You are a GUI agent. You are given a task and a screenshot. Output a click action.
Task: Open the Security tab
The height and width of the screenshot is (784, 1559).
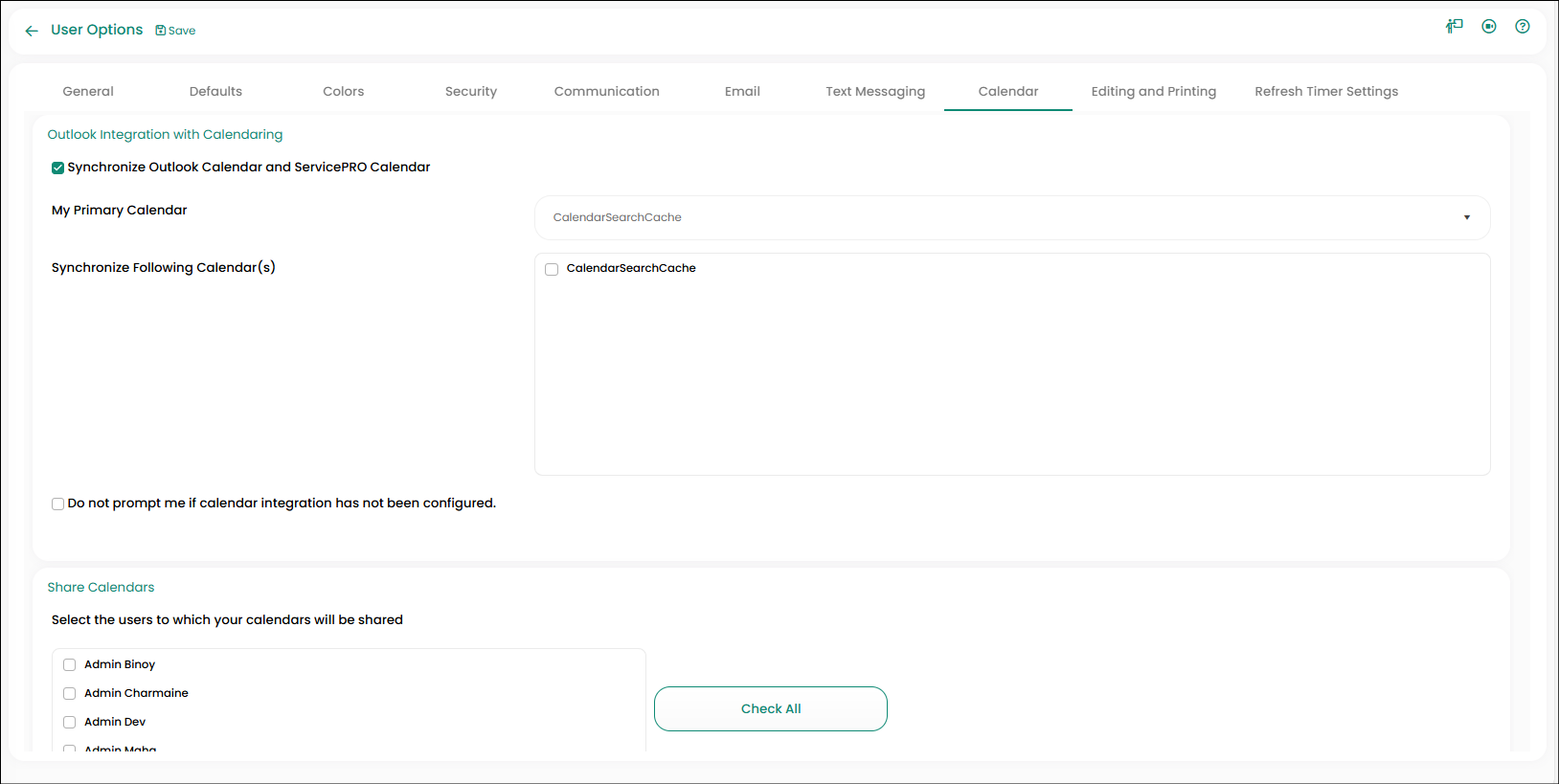coord(470,92)
